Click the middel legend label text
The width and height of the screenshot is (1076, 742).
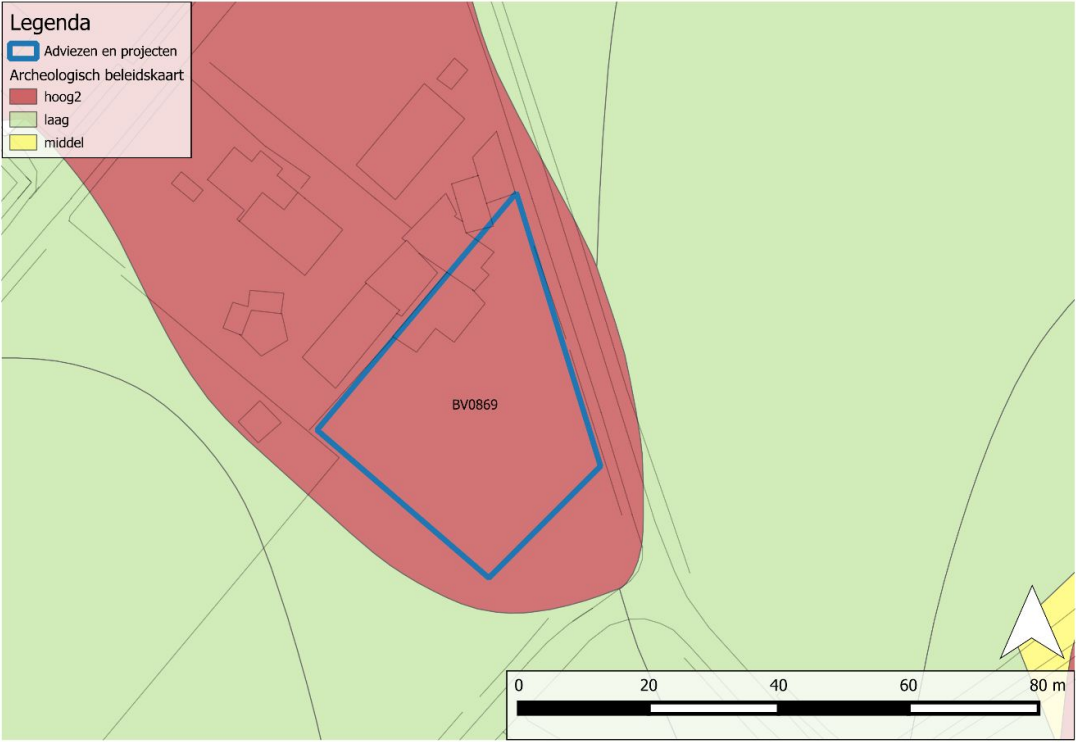click(64, 143)
